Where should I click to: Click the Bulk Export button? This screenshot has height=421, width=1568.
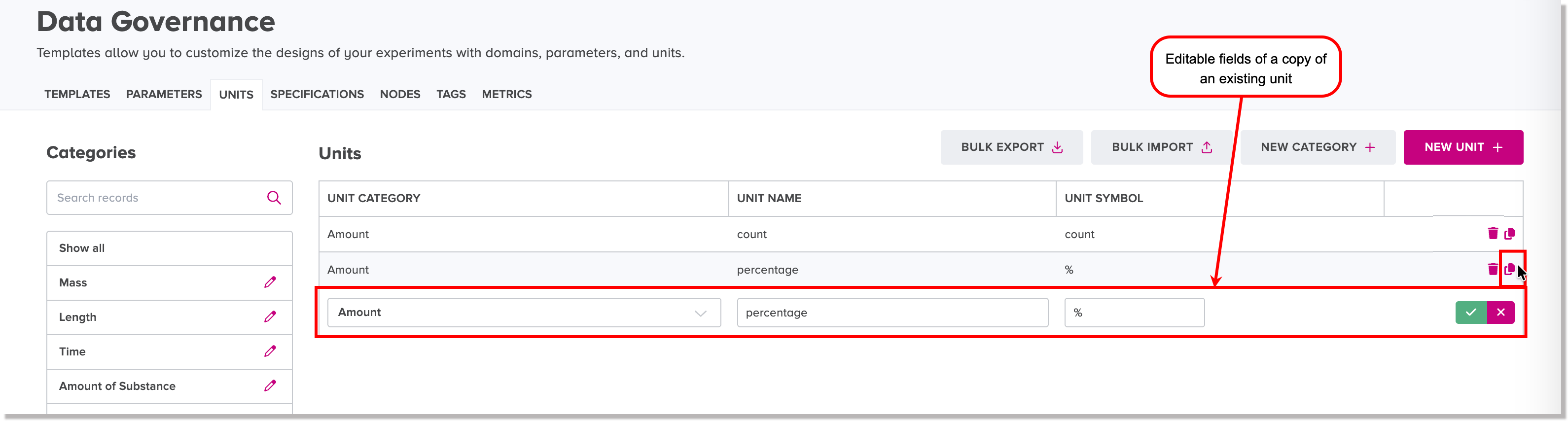[1012, 147]
